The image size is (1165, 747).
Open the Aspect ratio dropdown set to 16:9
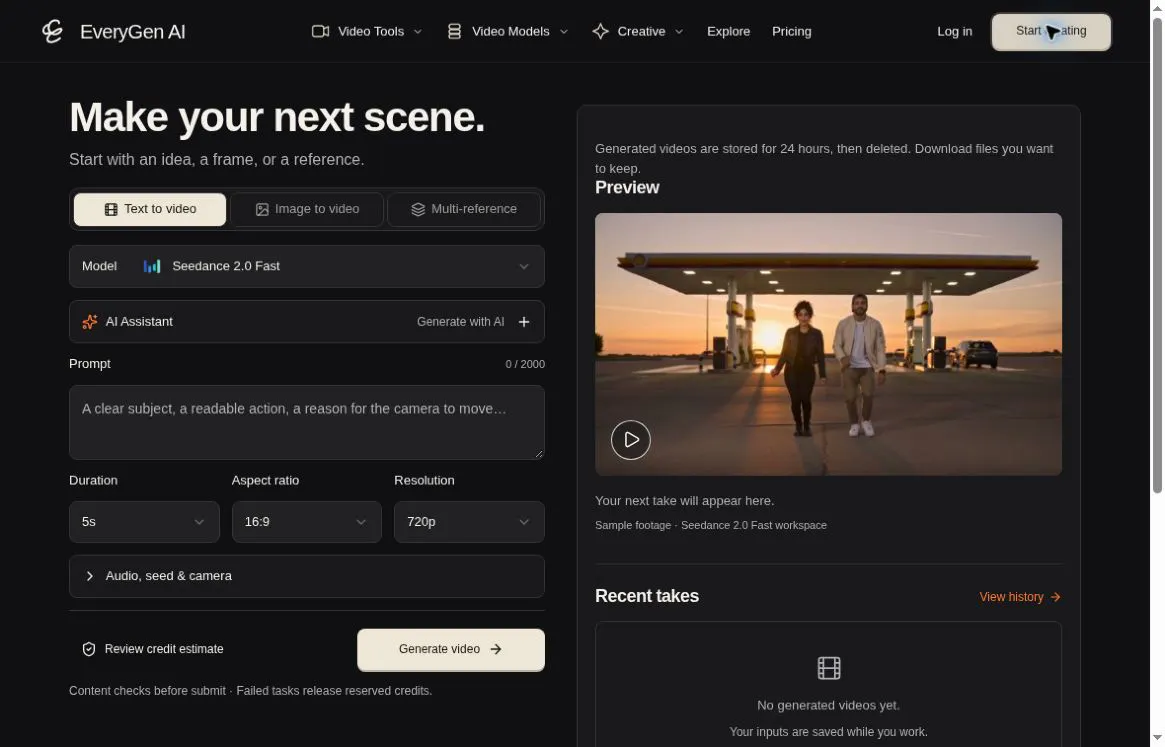[307, 522]
